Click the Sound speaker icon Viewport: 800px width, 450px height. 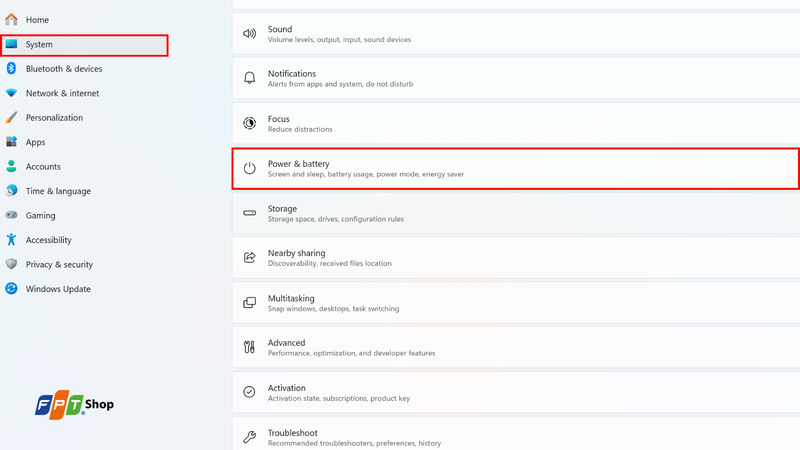pyautogui.click(x=249, y=34)
